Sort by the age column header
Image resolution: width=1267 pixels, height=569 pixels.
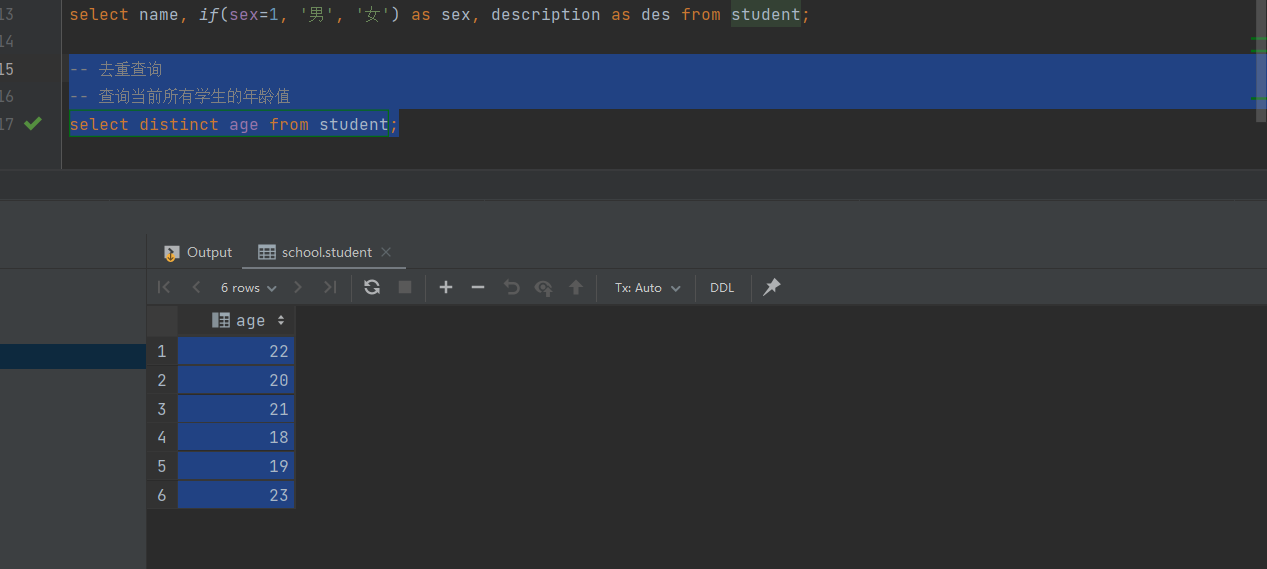point(249,321)
